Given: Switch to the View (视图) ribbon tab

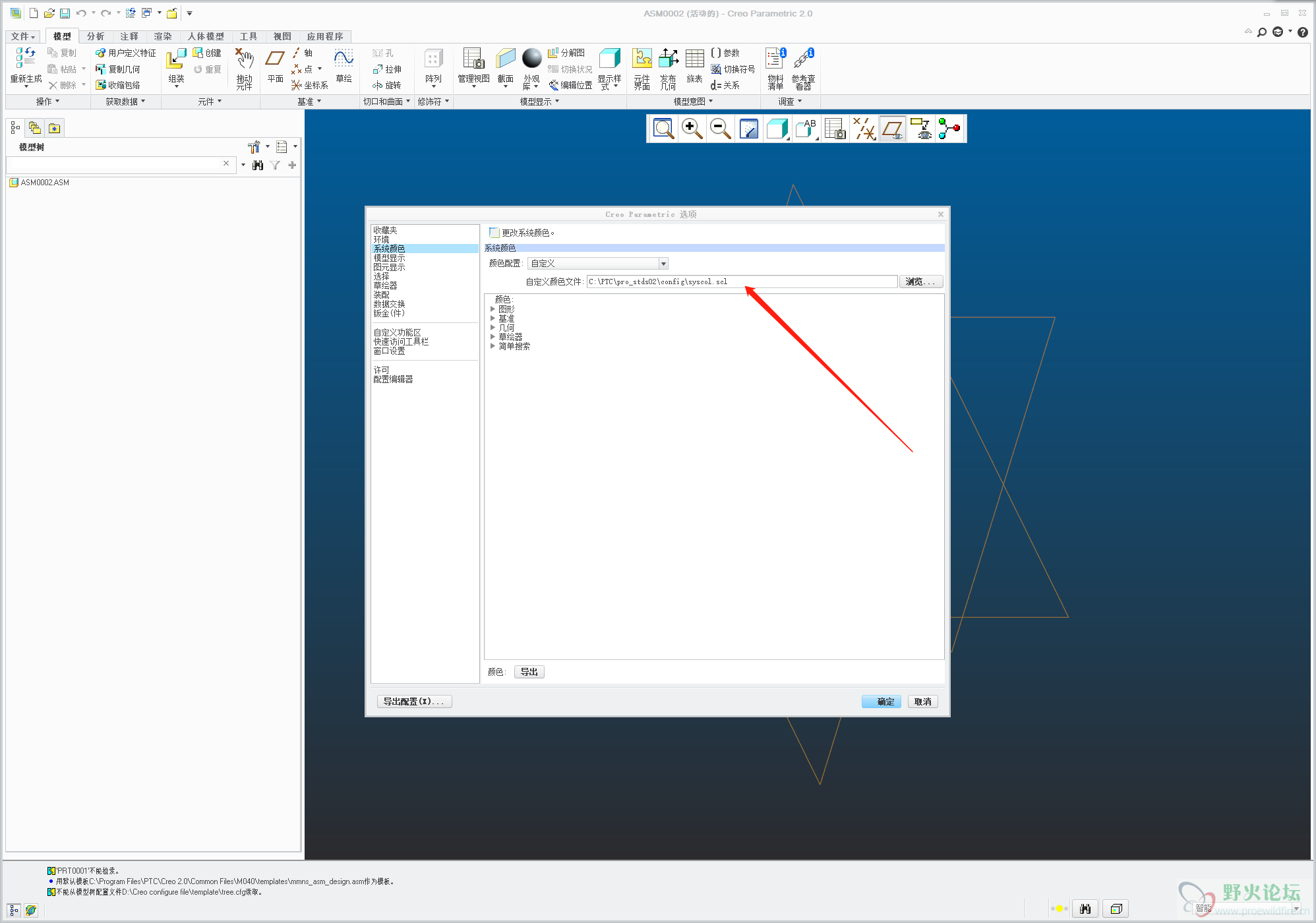Looking at the screenshot, I should pos(282,36).
